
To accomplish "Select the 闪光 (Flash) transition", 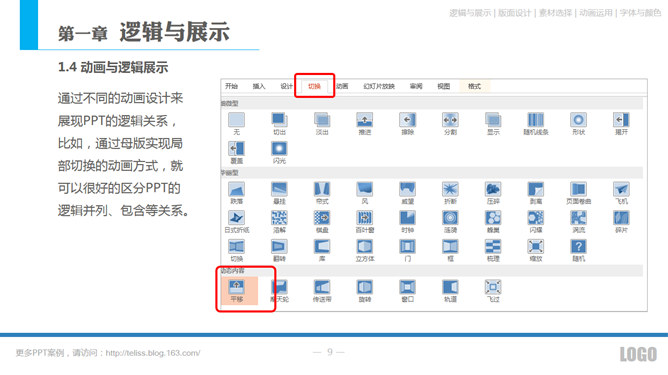I will pyautogui.click(x=279, y=153).
